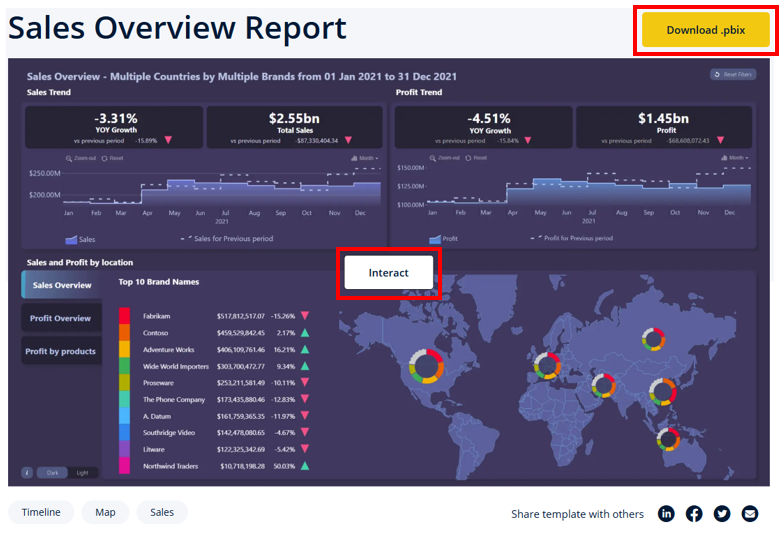Click the Interact button over the report

[389, 273]
